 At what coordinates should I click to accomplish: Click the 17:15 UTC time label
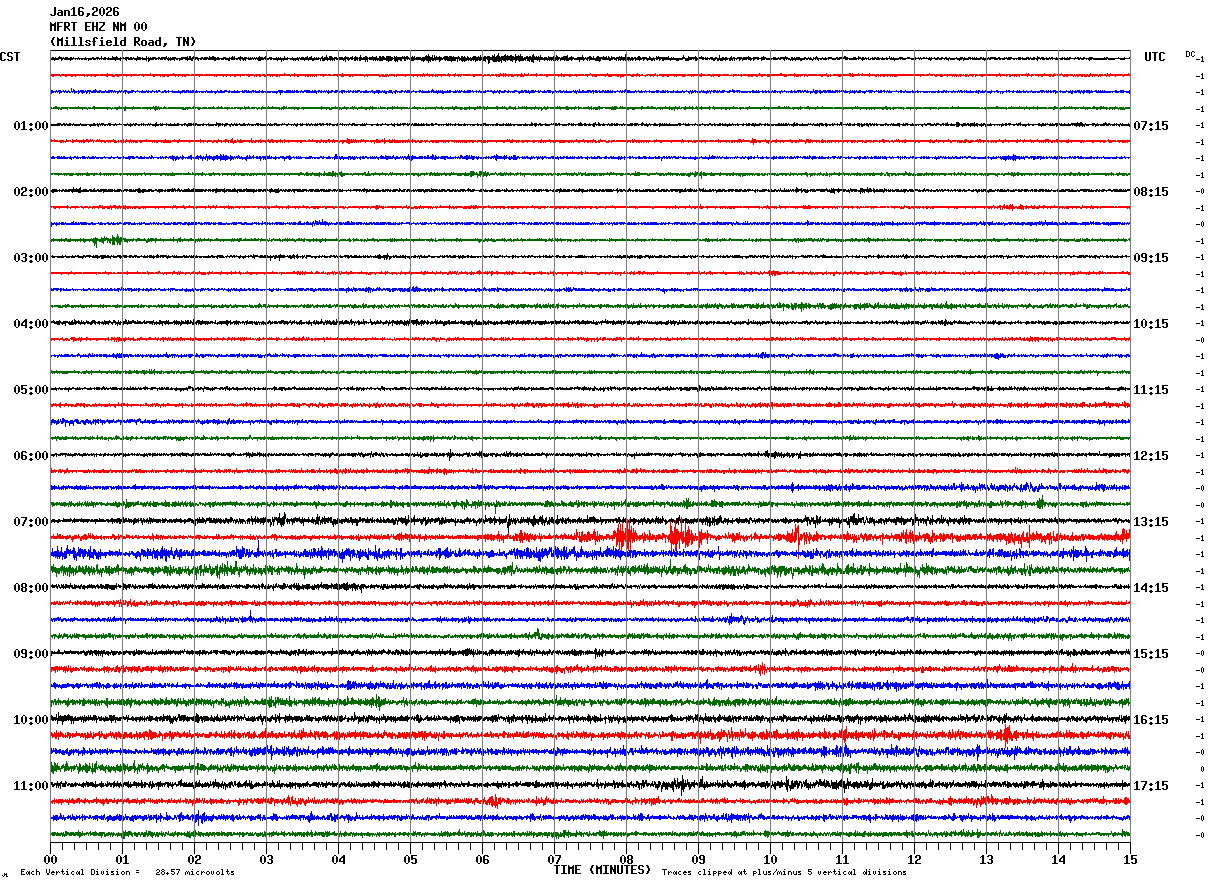1151,786
